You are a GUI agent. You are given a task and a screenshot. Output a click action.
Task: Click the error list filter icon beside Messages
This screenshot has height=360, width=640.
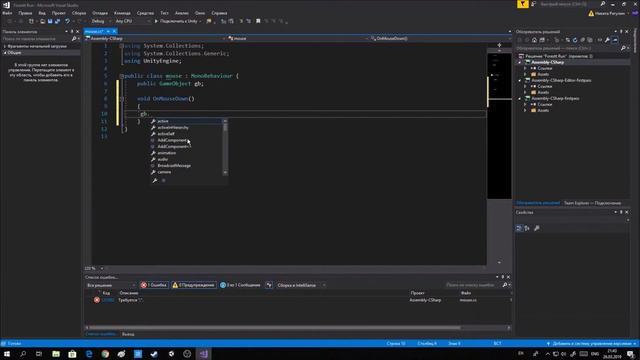coord(269,285)
